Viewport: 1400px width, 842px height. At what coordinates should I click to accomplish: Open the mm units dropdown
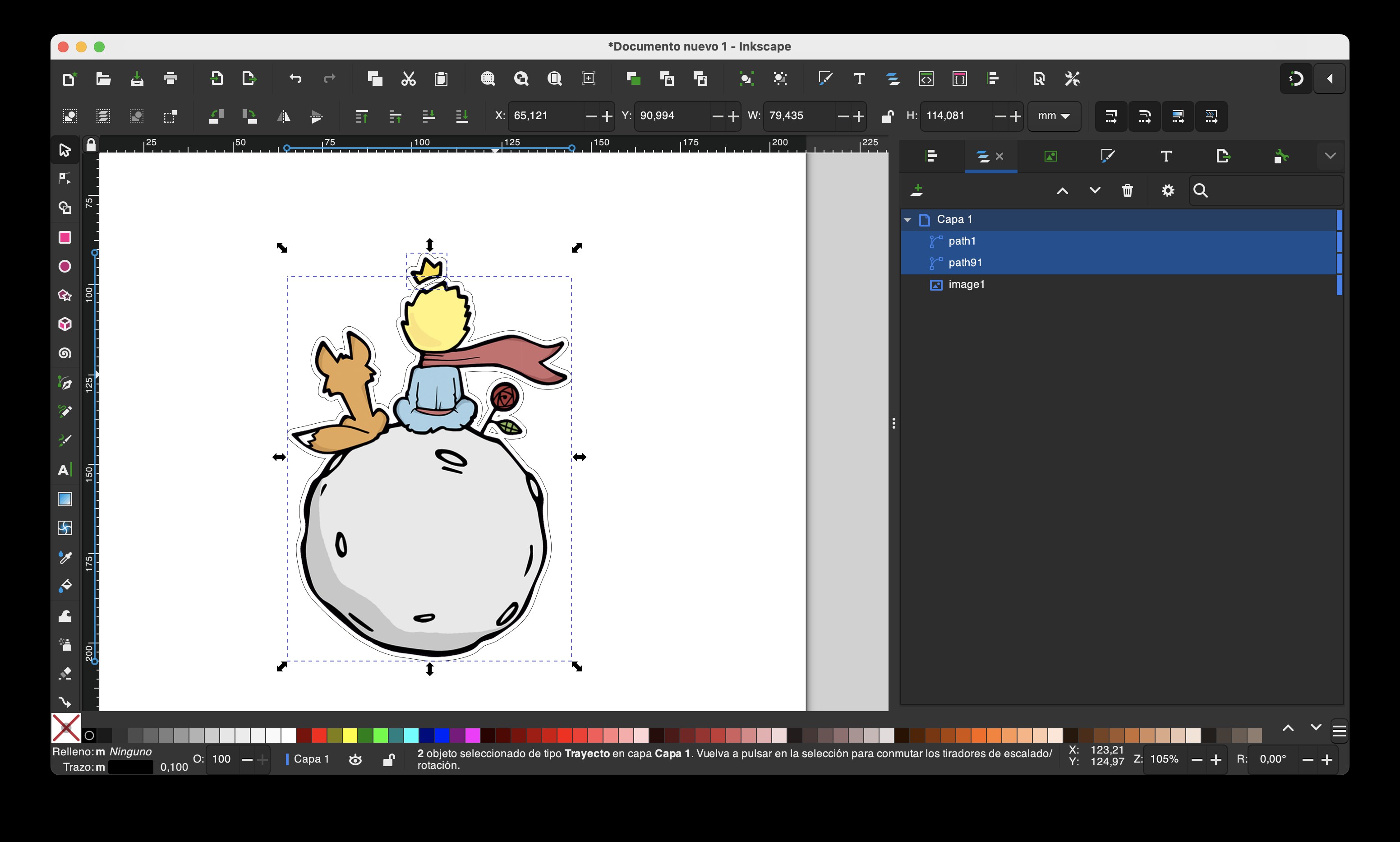(1054, 116)
